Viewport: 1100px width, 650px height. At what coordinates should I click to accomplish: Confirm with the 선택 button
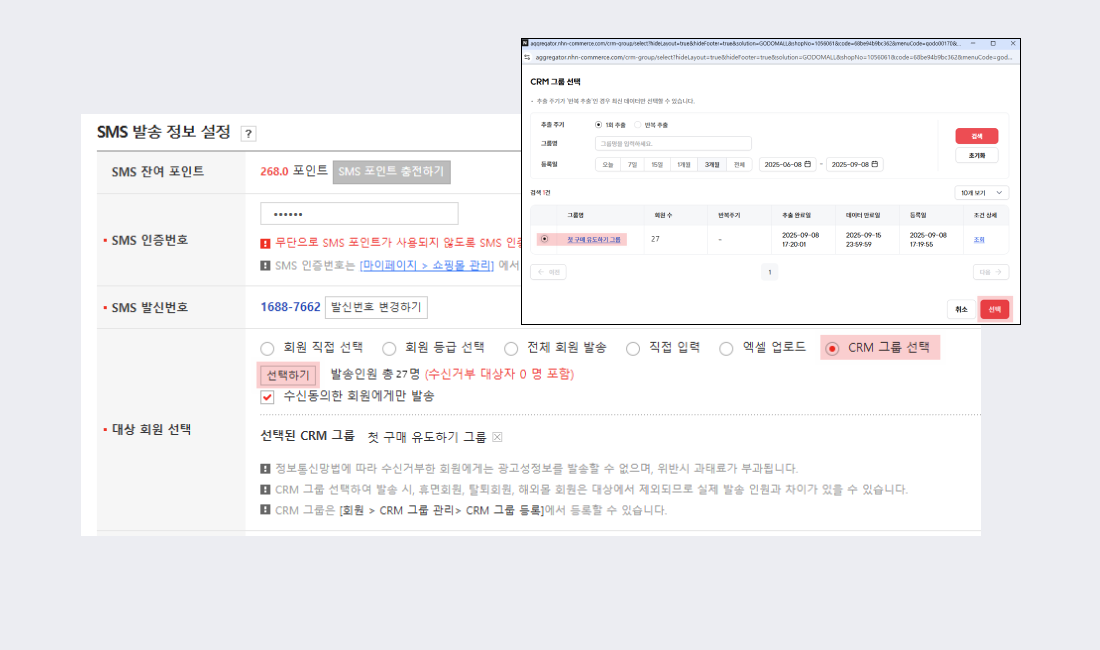pos(996,310)
